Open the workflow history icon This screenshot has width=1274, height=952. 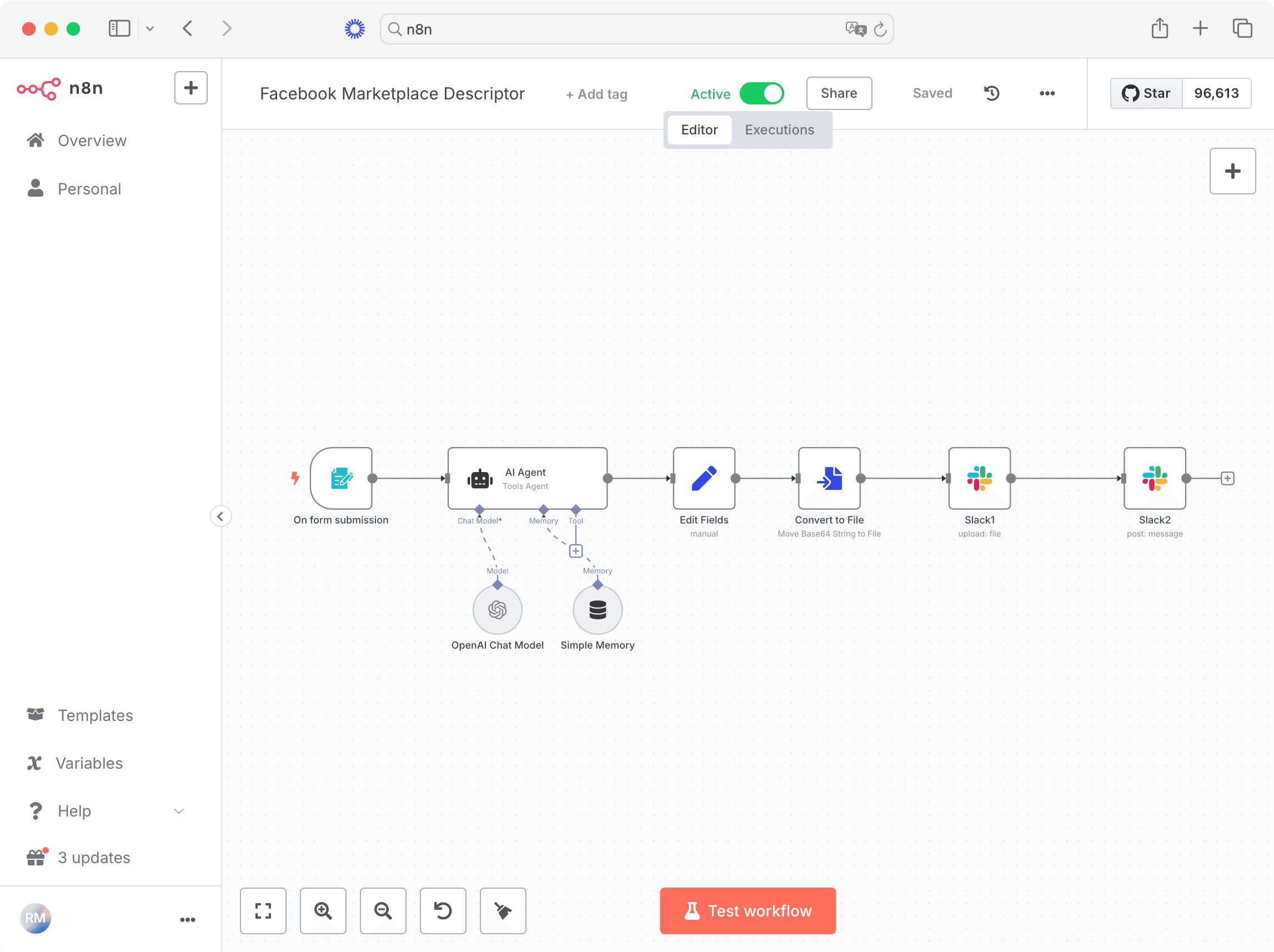click(992, 93)
